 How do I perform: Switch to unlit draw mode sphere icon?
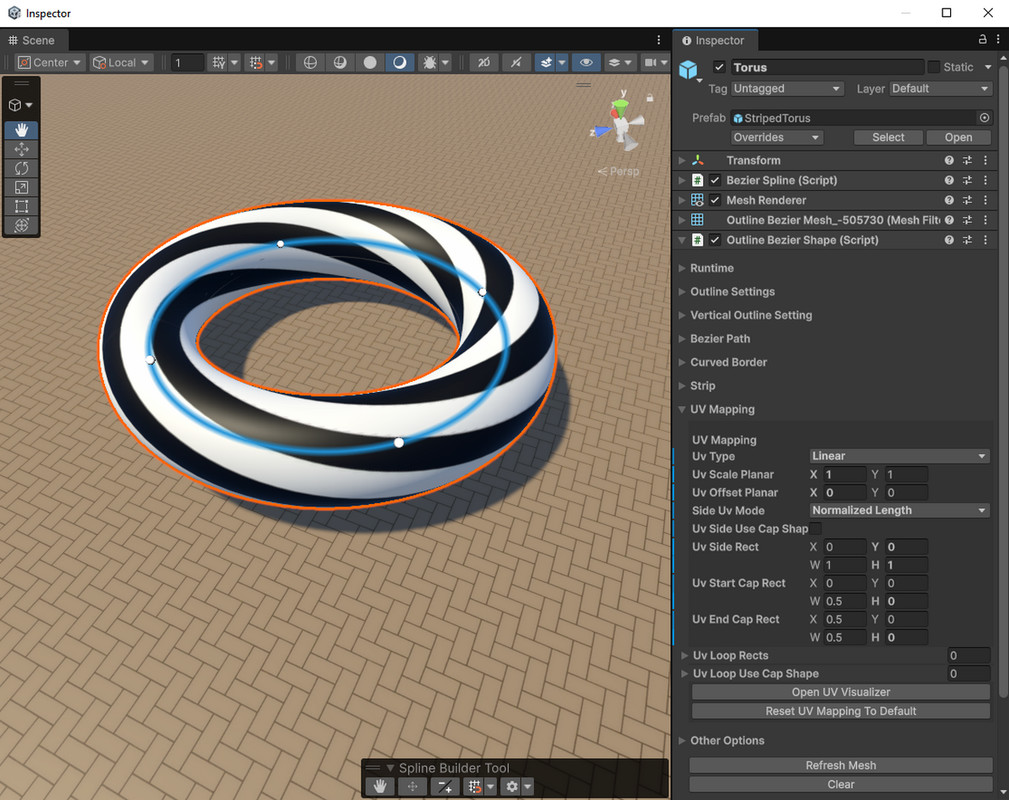tap(370, 62)
